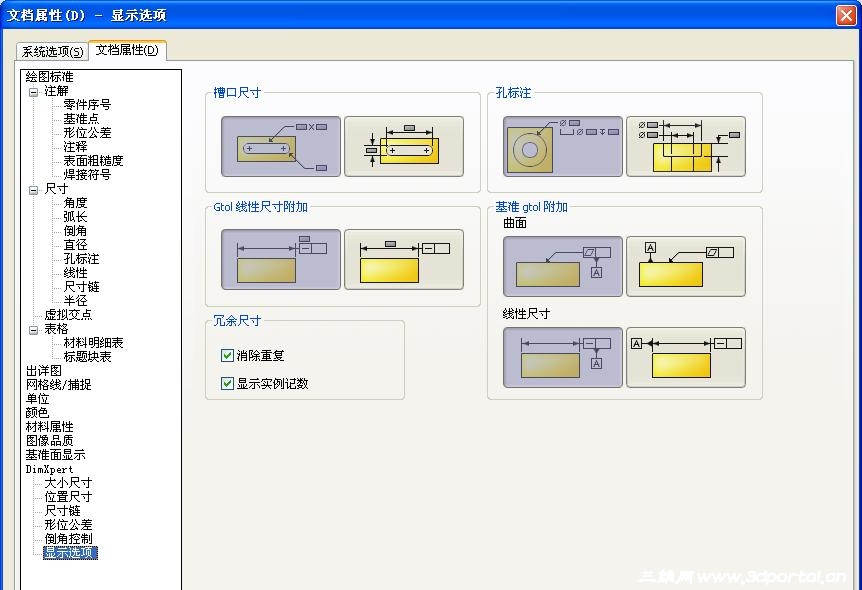Select 基准面显示 tree item
Screen dimensions: 862x590
pyautogui.click(x=56, y=455)
